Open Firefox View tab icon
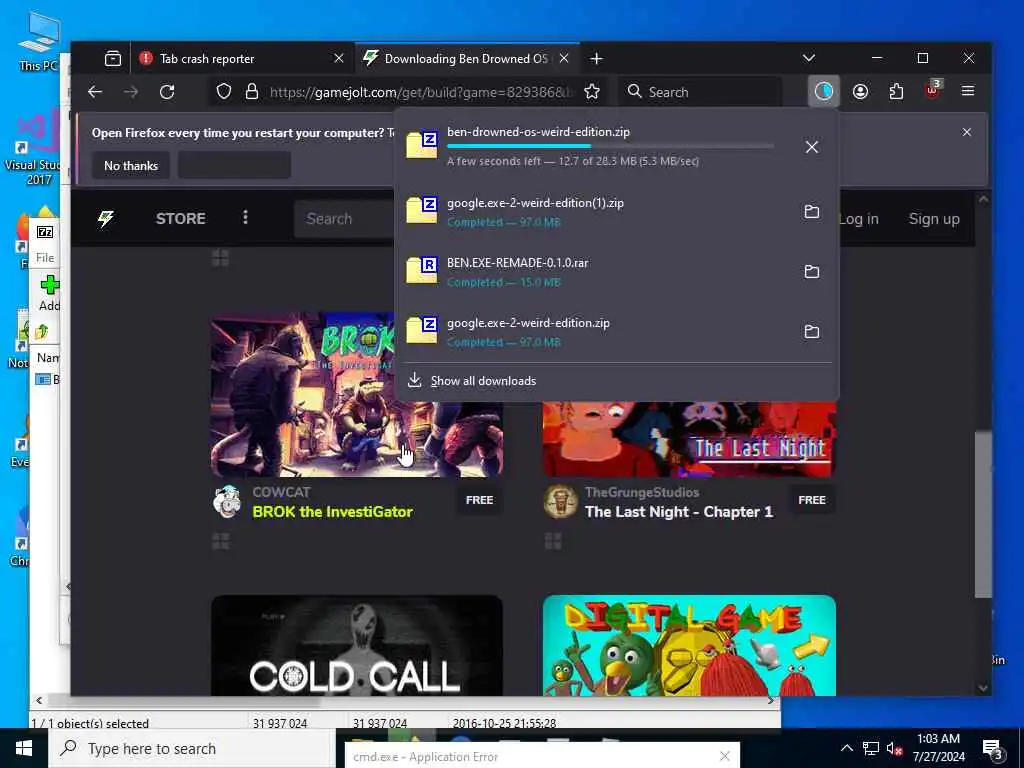Image resolution: width=1024 pixels, height=768 pixels. pyautogui.click(x=113, y=59)
